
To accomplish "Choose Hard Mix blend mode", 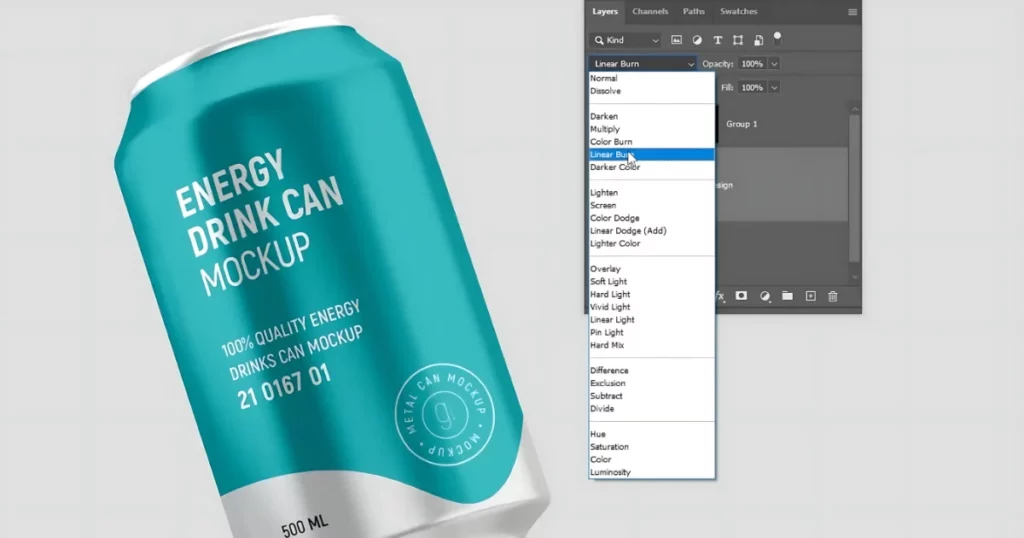I will pos(652,345).
